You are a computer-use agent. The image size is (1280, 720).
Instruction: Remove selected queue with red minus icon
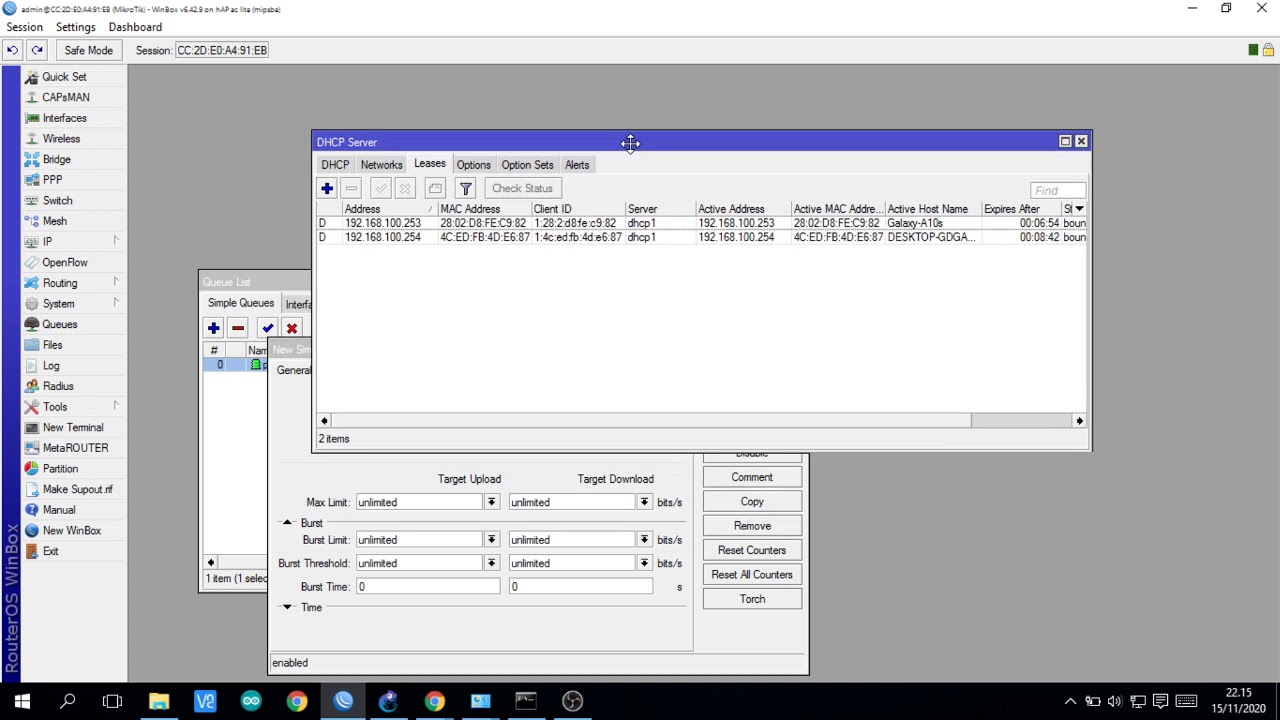click(238, 328)
